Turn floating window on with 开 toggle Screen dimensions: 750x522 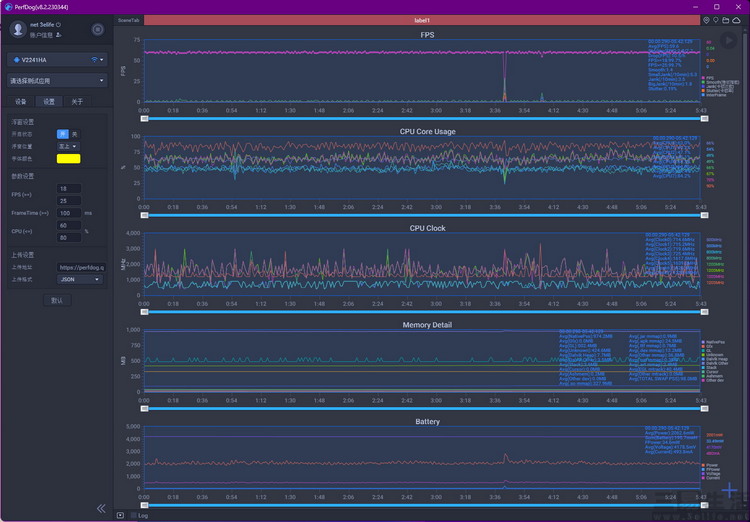click(63, 134)
